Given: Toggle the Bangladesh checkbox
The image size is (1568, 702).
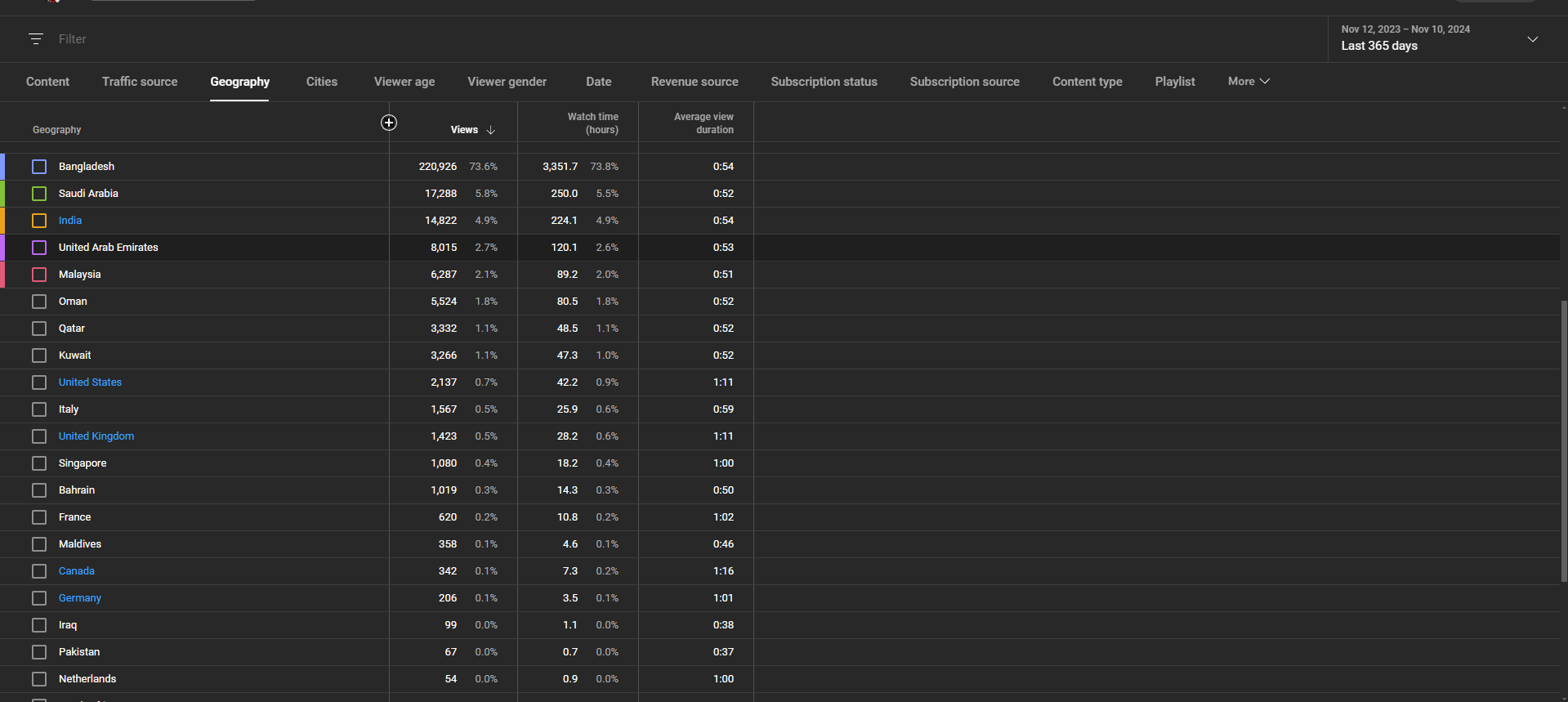Looking at the screenshot, I should (39, 167).
